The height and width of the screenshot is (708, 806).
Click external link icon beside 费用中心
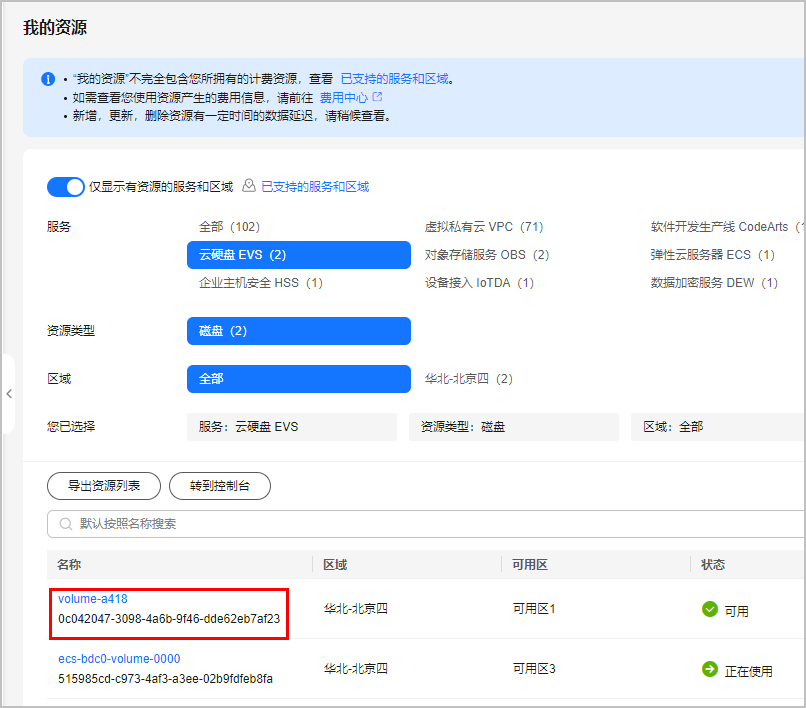[377, 98]
